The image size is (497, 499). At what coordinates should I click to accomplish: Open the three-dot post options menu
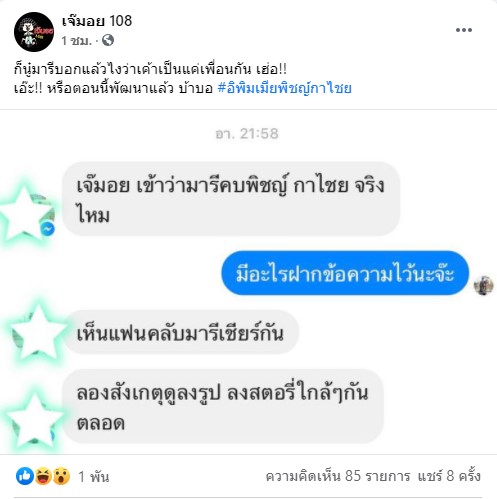pyautogui.click(x=464, y=30)
